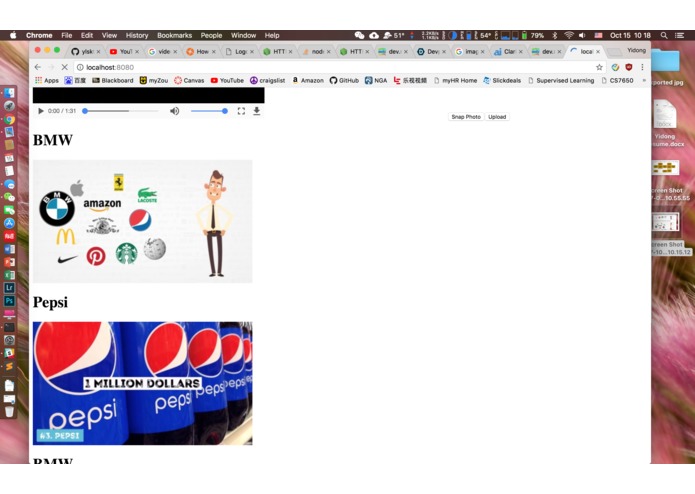Screen dimensions: 695x494
Task: Open the Amazon bookmark
Action: (308, 81)
